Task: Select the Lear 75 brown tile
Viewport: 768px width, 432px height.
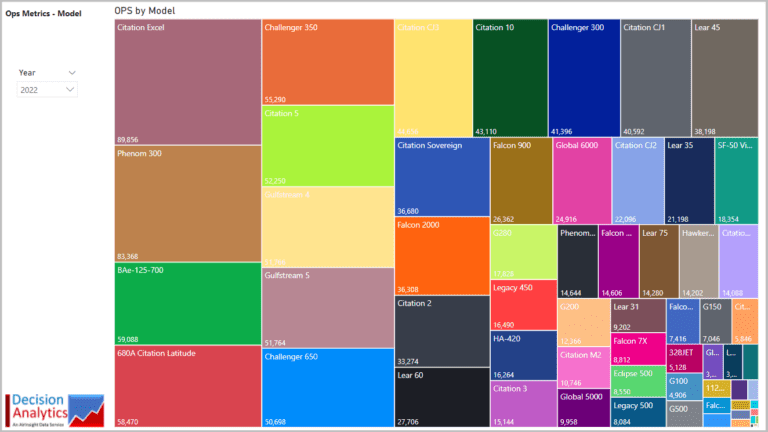Action: click(x=659, y=261)
